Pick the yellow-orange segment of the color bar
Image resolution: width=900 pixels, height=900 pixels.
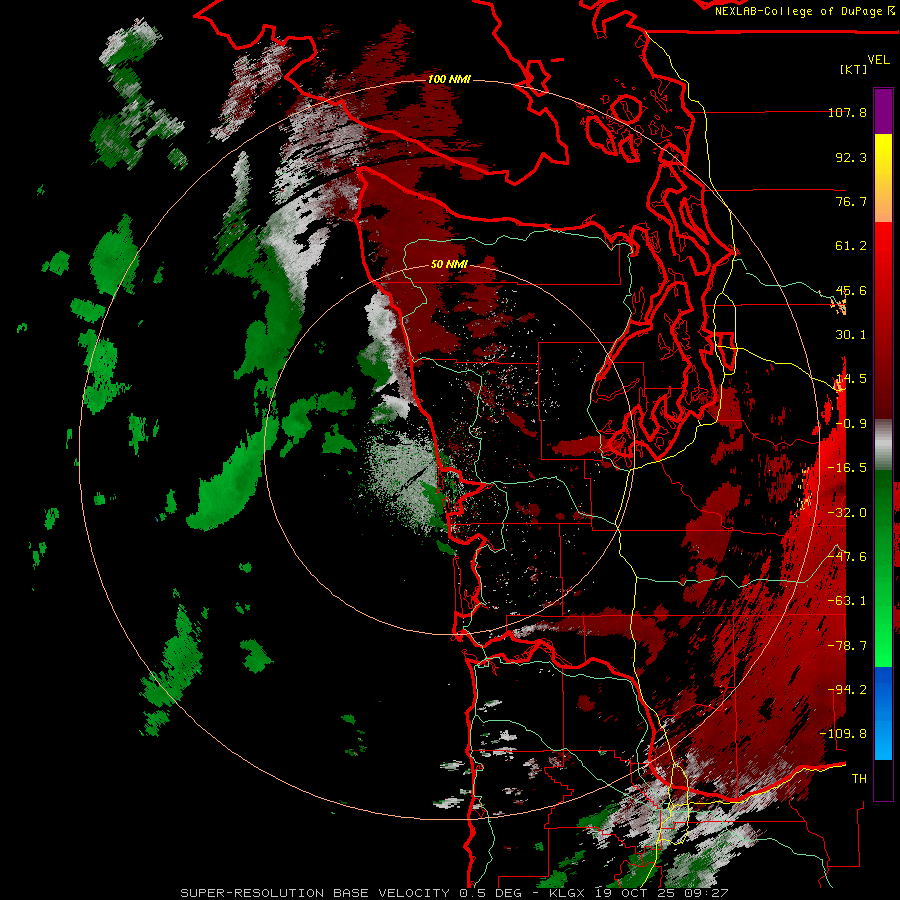coord(883,178)
